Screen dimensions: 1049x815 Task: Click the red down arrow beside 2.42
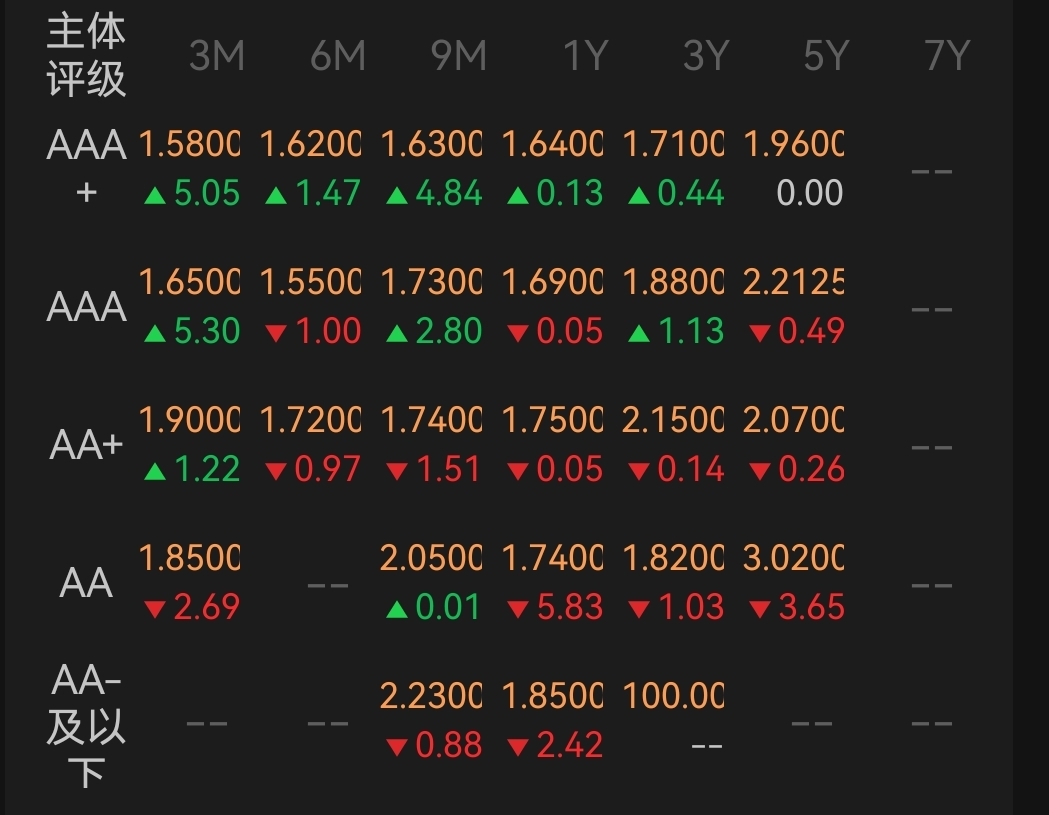point(517,747)
